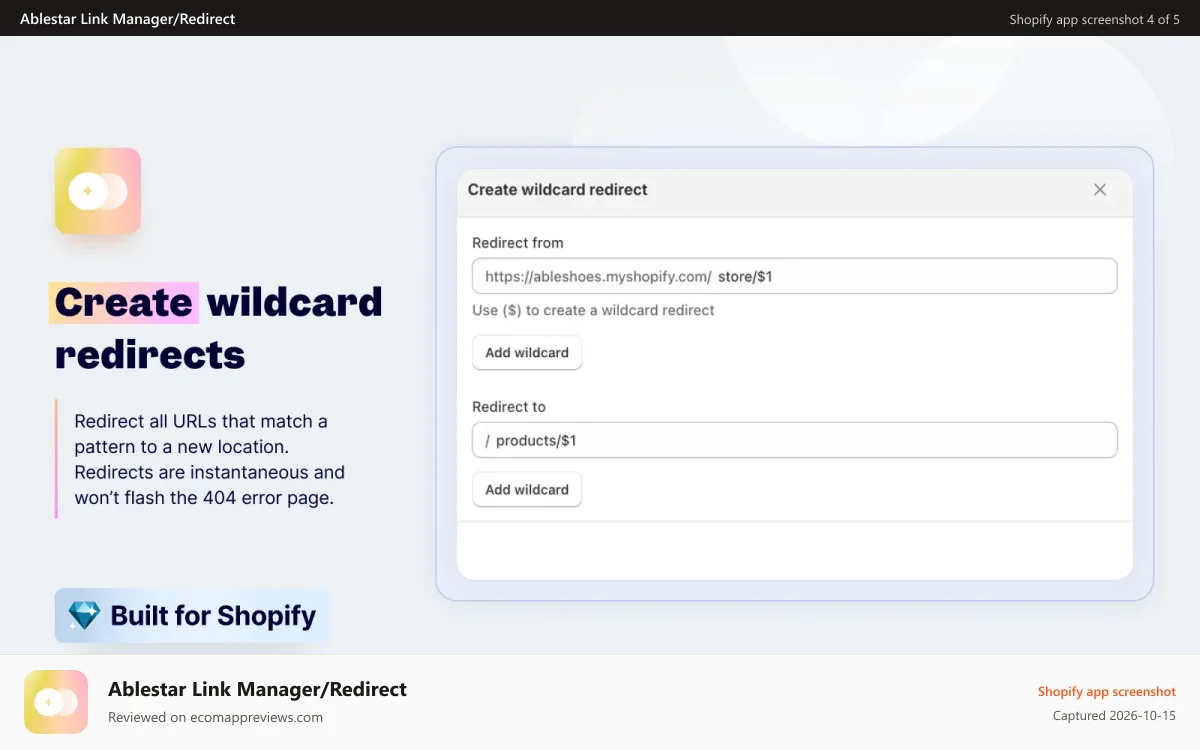
Task: Click the 'https://ableshoes.myshopify.com/' prefix text
Action: pos(598,276)
